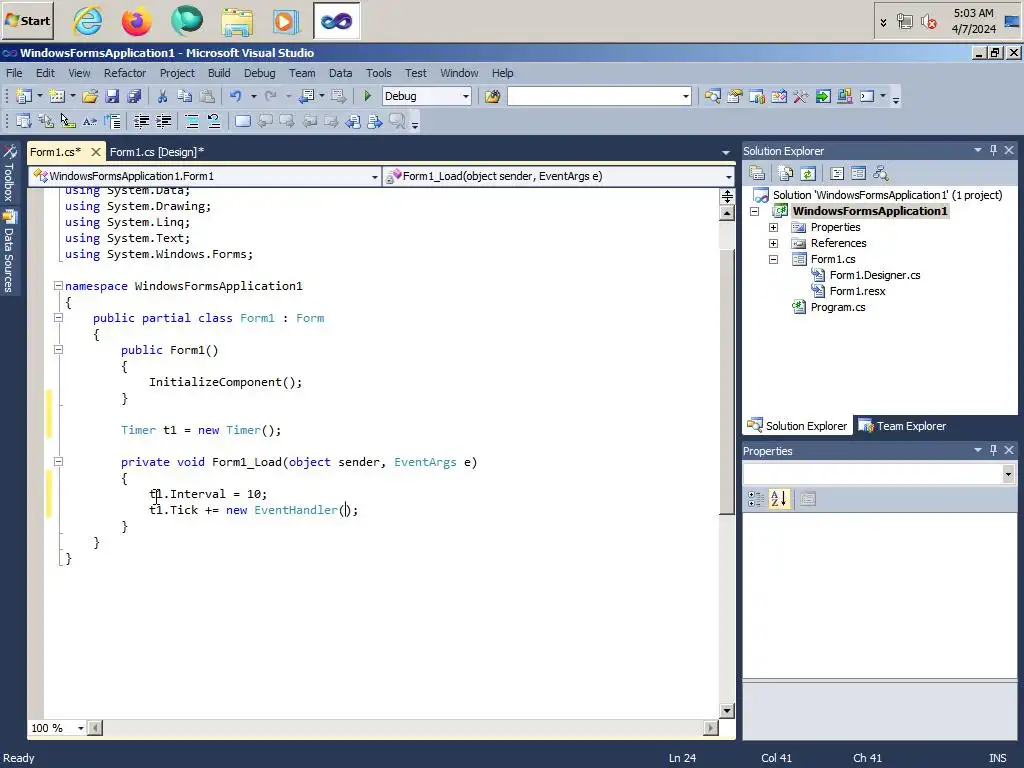Open the Command Window toolbar icon
Screen dimensions: 1024x768
[x=867, y=97]
